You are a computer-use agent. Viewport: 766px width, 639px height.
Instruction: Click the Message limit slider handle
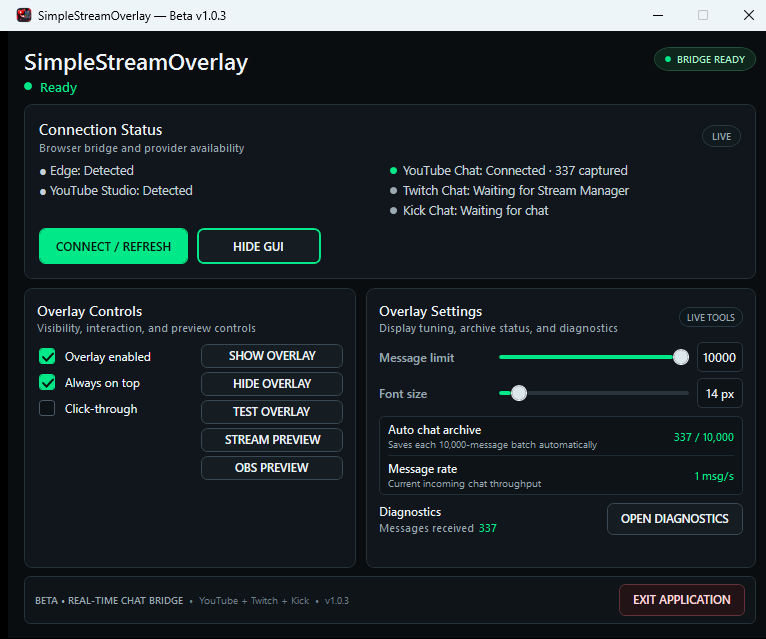tap(681, 357)
